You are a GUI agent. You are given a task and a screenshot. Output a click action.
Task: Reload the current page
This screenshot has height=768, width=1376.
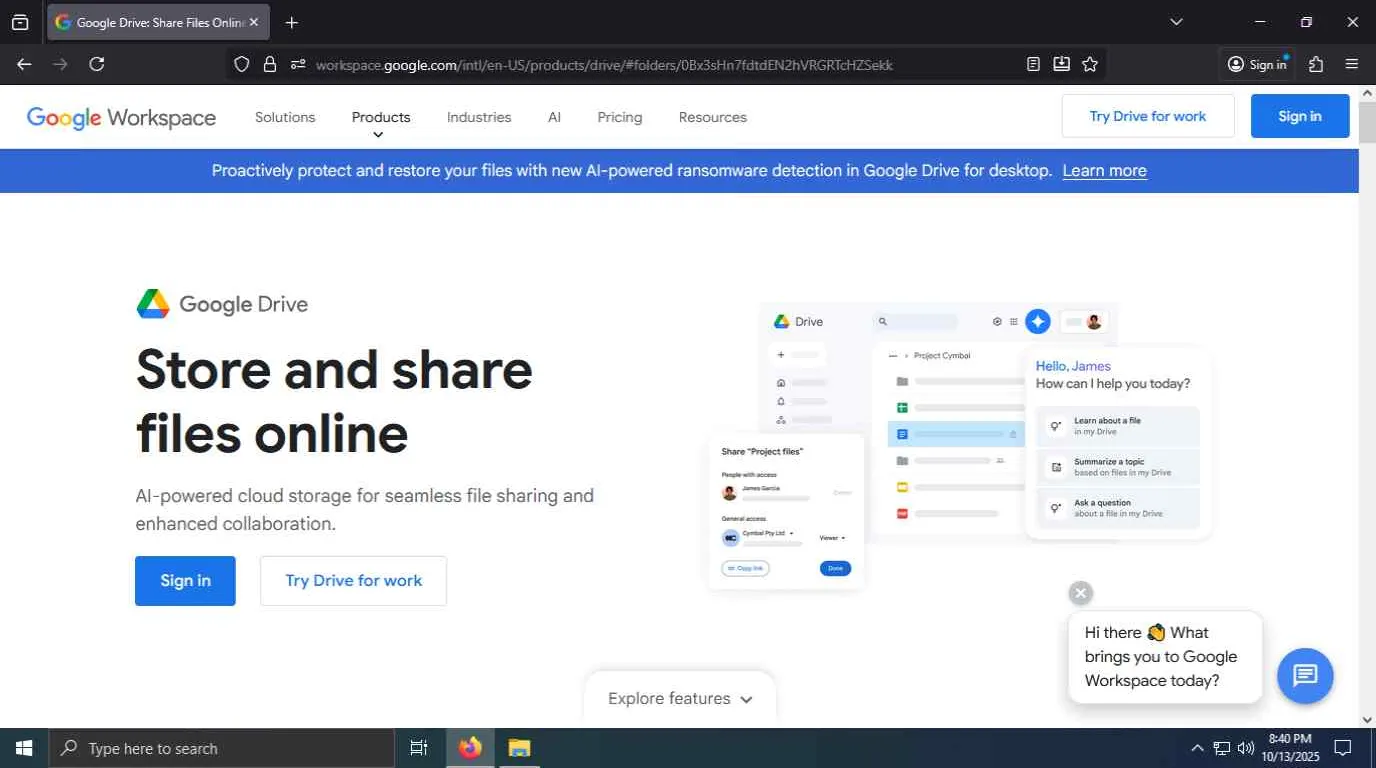(97, 64)
